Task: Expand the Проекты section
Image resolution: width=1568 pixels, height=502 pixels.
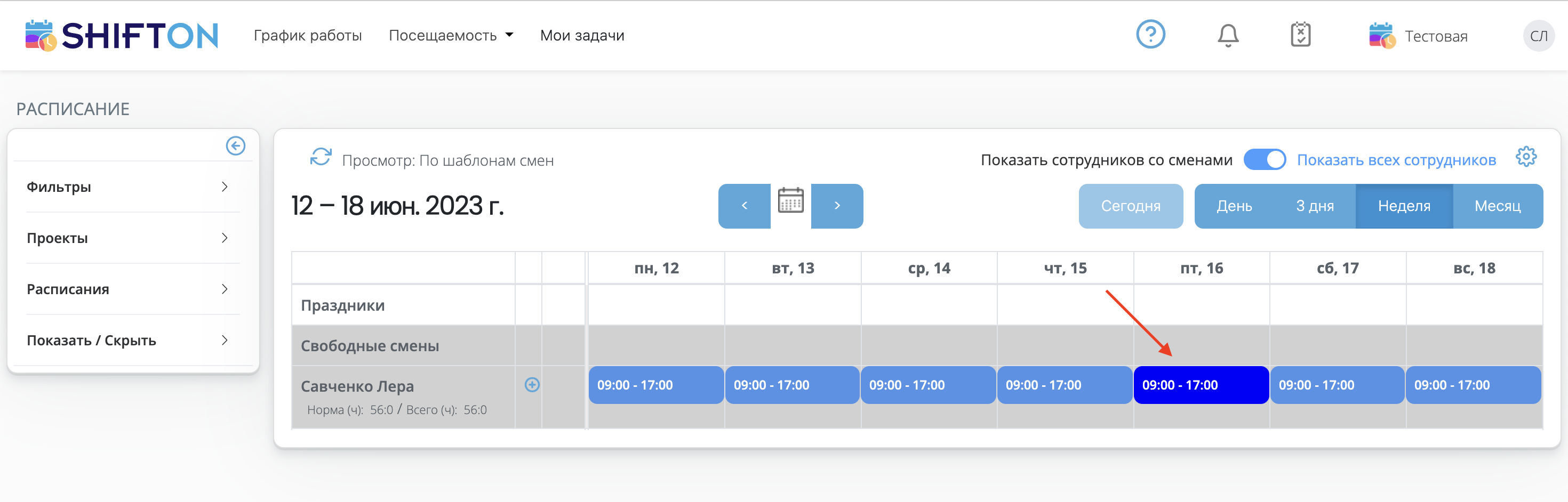Action: 127,238
